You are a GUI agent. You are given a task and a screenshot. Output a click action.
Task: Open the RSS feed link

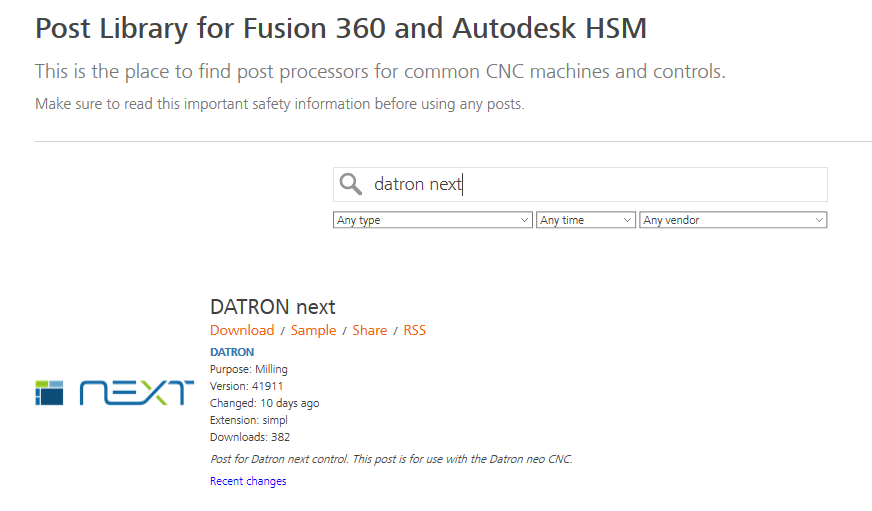(415, 330)
